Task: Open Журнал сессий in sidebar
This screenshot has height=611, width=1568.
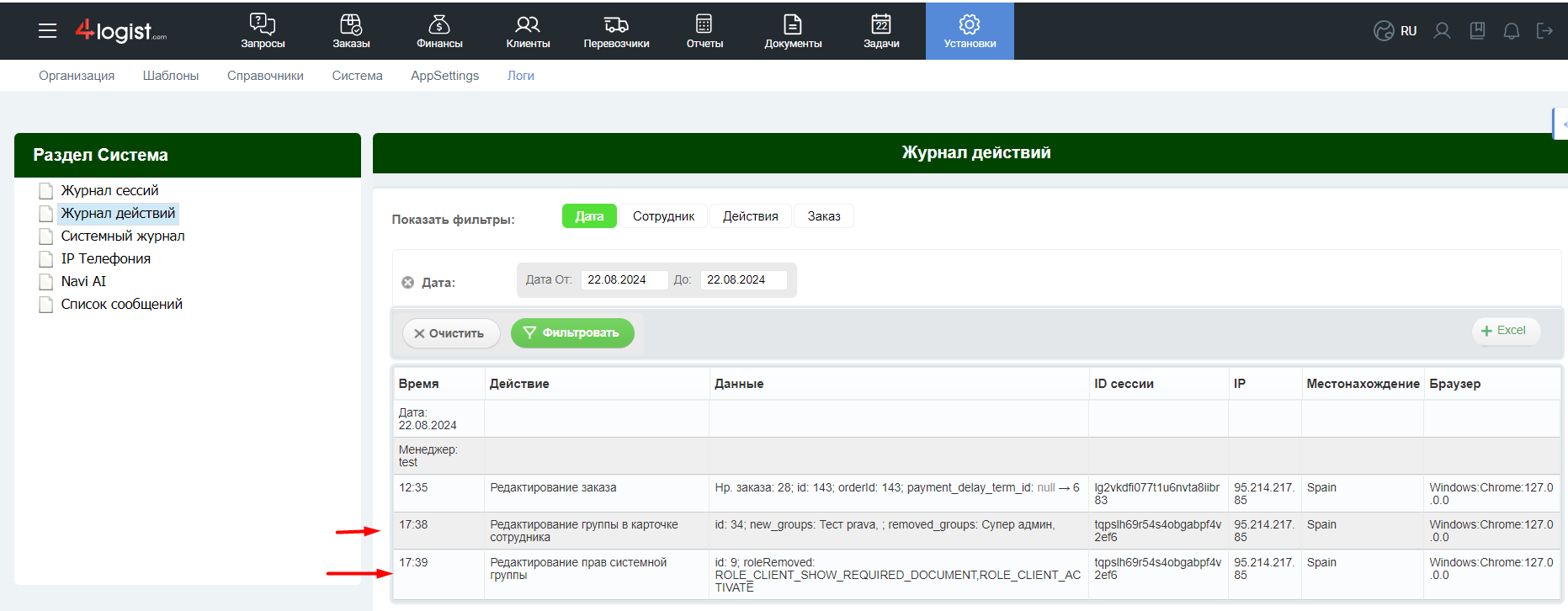Action: click(x=109, y=190)
